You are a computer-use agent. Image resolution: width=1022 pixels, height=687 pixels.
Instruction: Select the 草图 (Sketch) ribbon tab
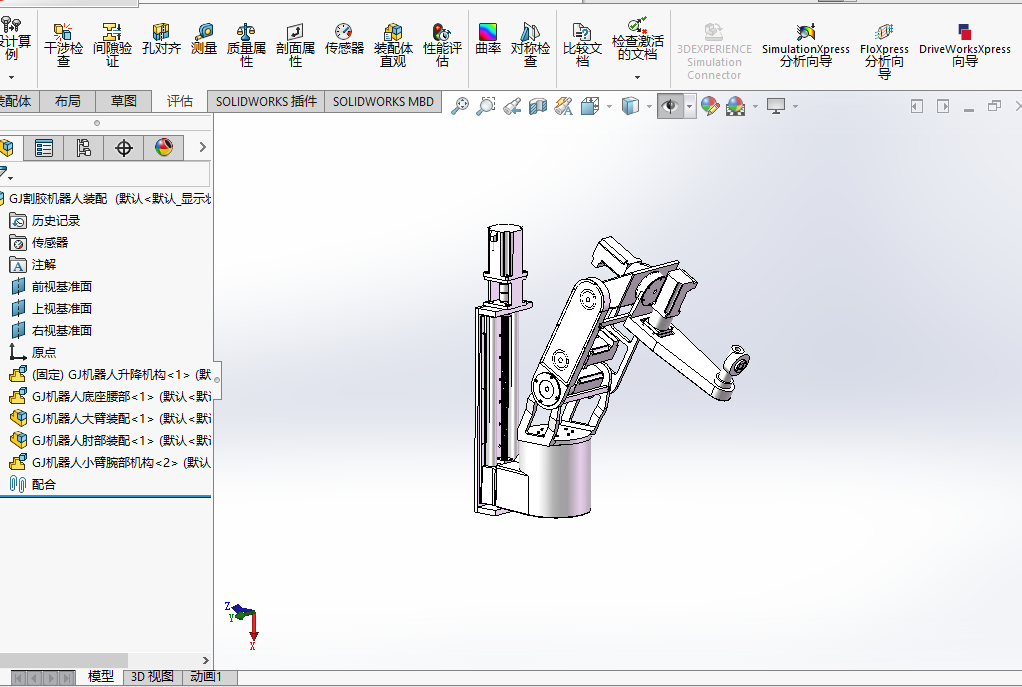point(123,101)
